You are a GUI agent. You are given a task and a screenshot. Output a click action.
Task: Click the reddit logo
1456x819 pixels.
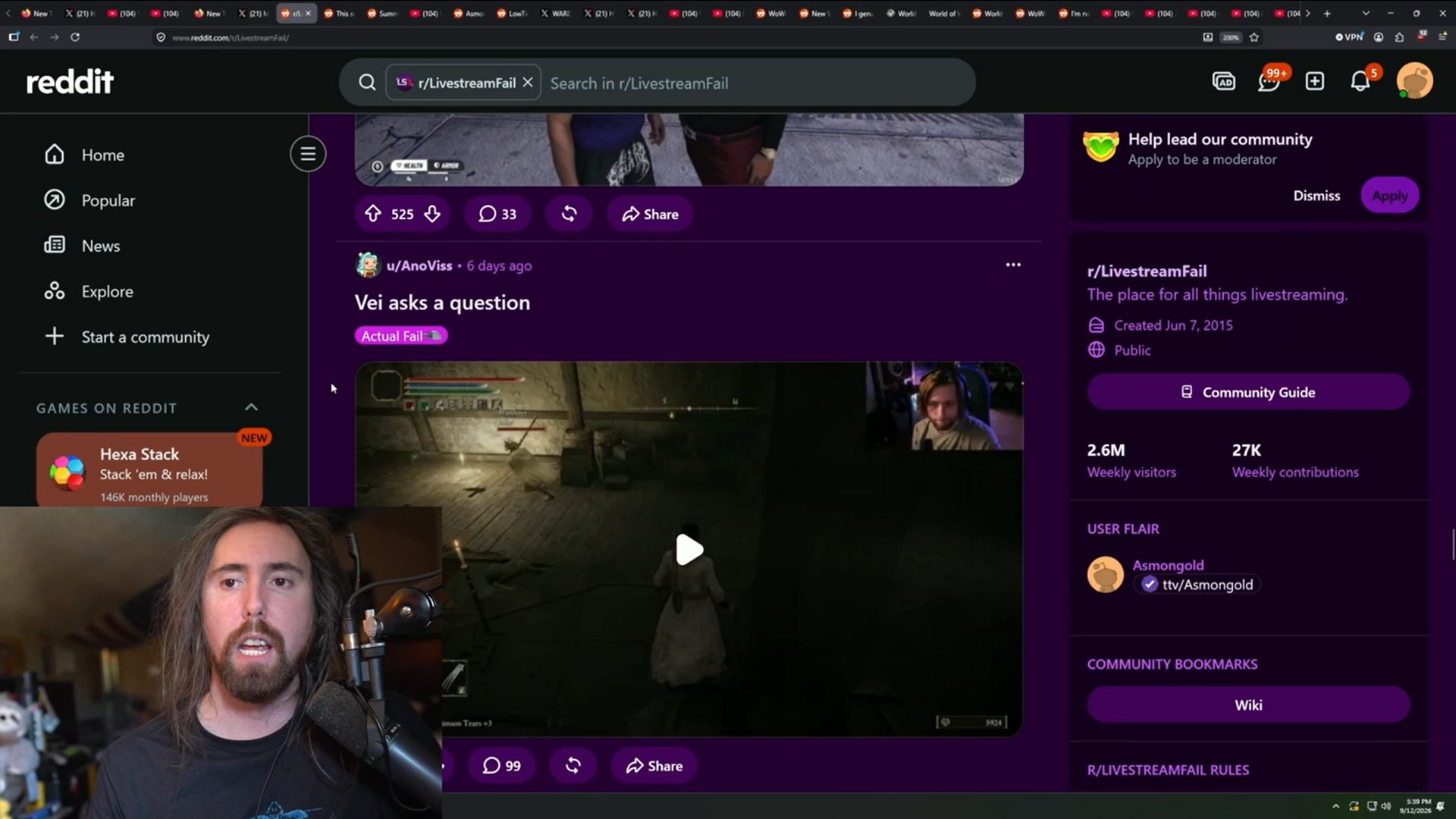point(70,82)
